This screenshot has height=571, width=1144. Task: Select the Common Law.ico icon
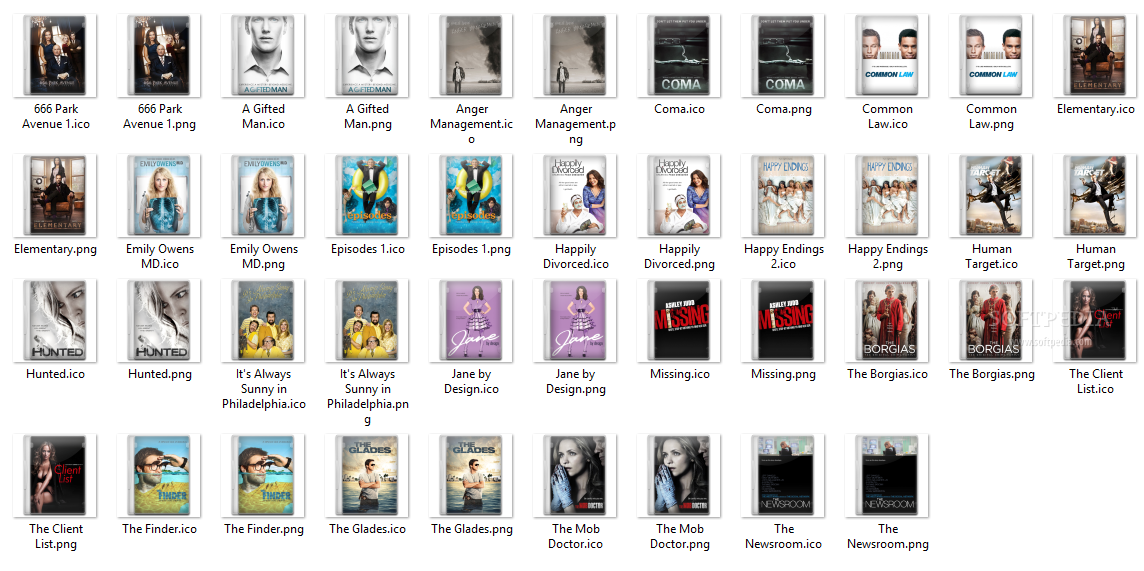pyautogui.click(x=887, y=55)
